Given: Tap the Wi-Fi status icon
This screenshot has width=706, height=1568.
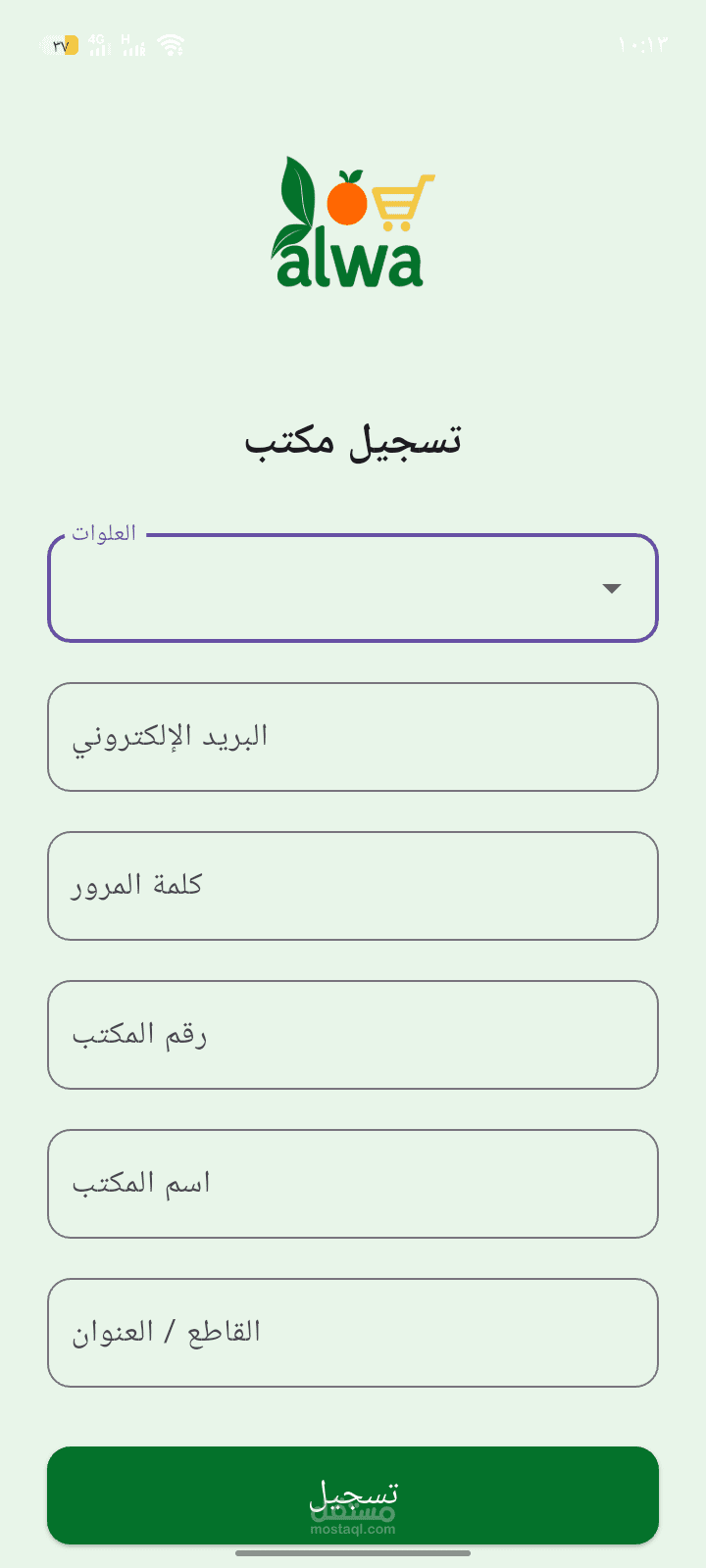Looking at the screenshot, I should tap(172, 45).
